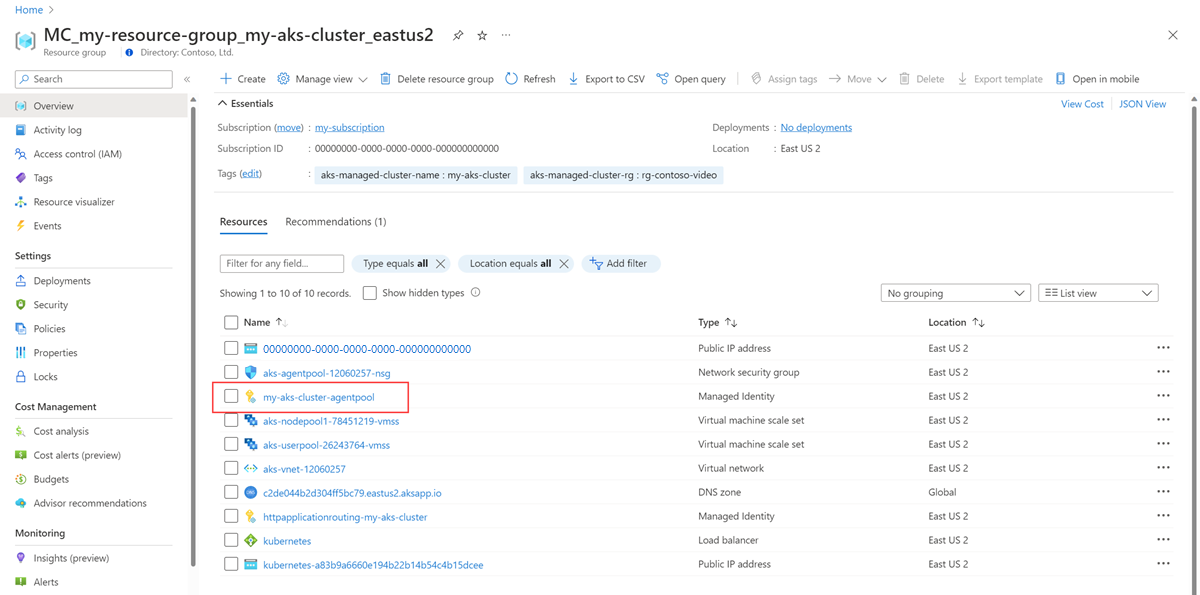Toggle Show hidden types checkbox
The image size is (1200, 595).
click(370, 293)
